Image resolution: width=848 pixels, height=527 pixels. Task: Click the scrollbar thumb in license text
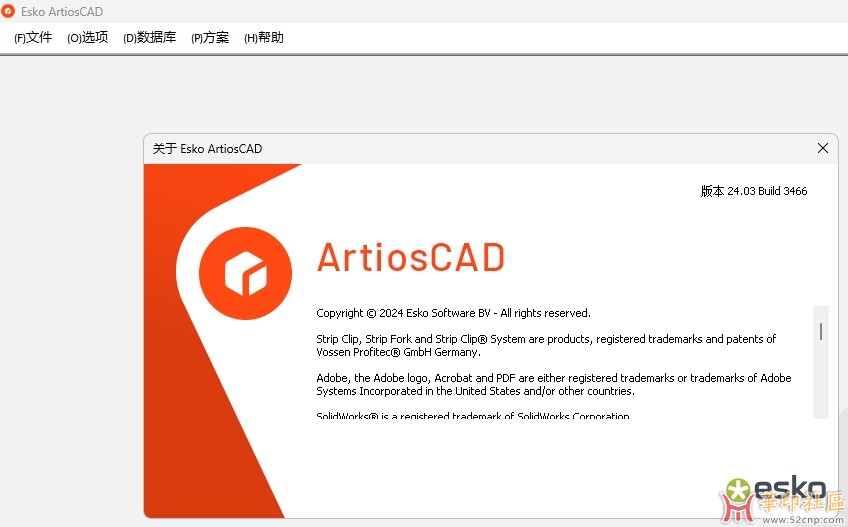pyautogui.click(x=820, y=332)
